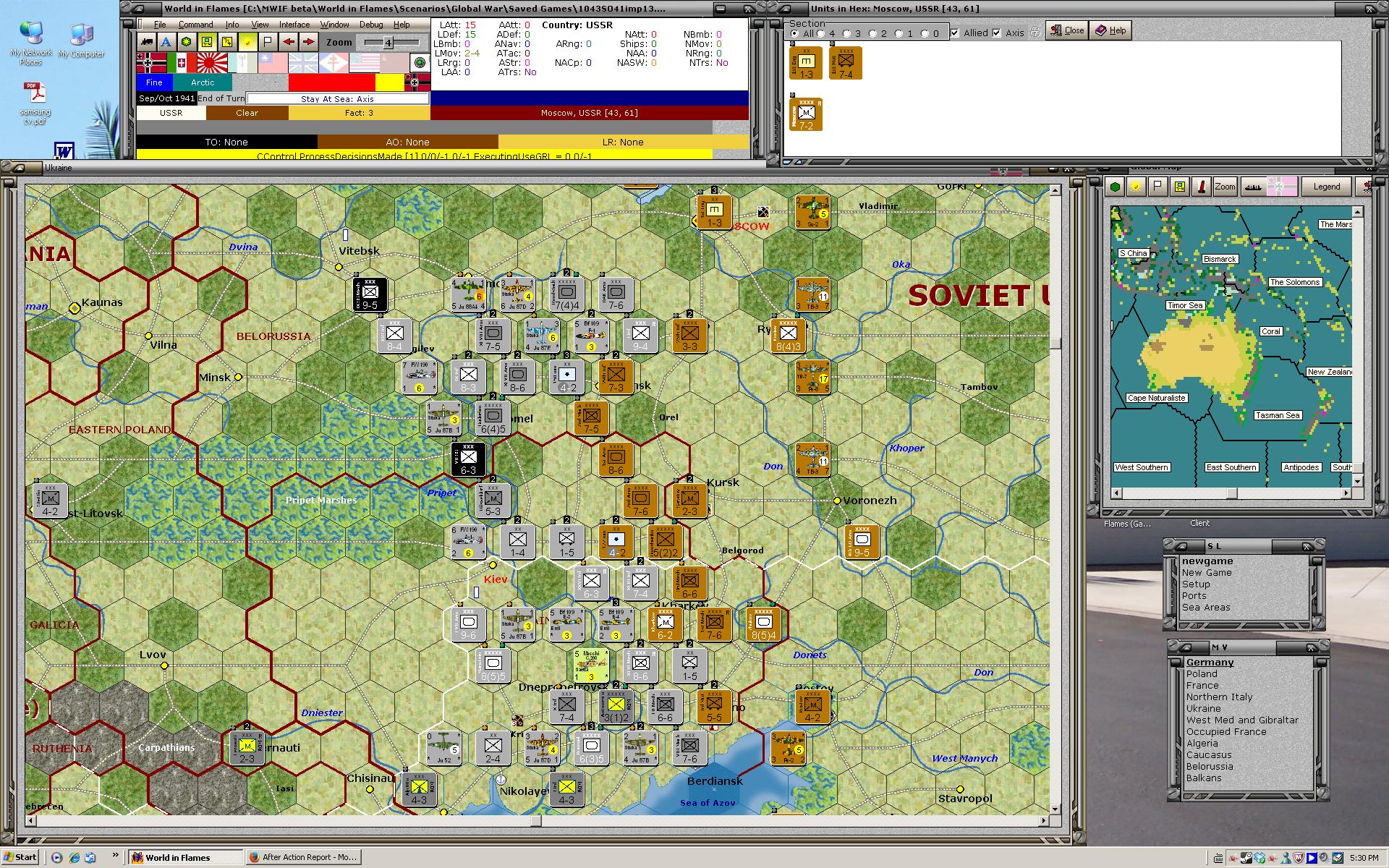
Task: Select section 1 radio button
Action: [899, 33]
